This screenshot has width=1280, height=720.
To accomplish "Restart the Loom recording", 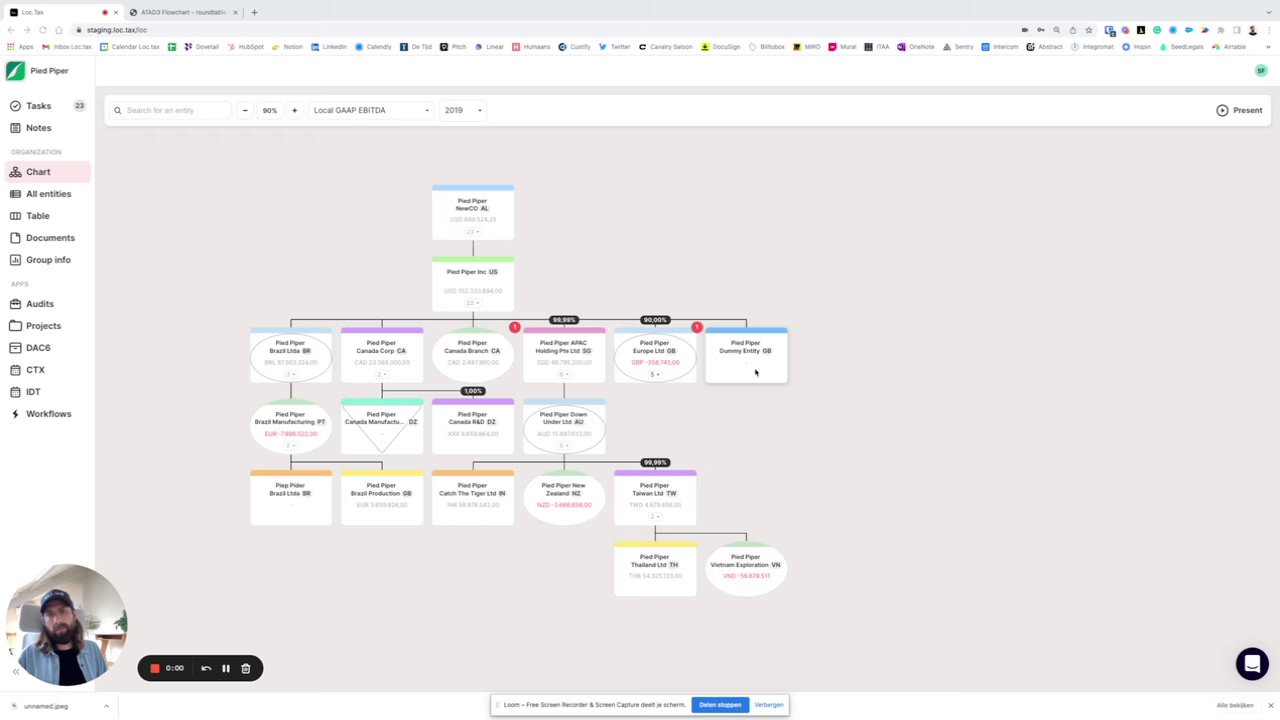I will (x=206, y=668).
